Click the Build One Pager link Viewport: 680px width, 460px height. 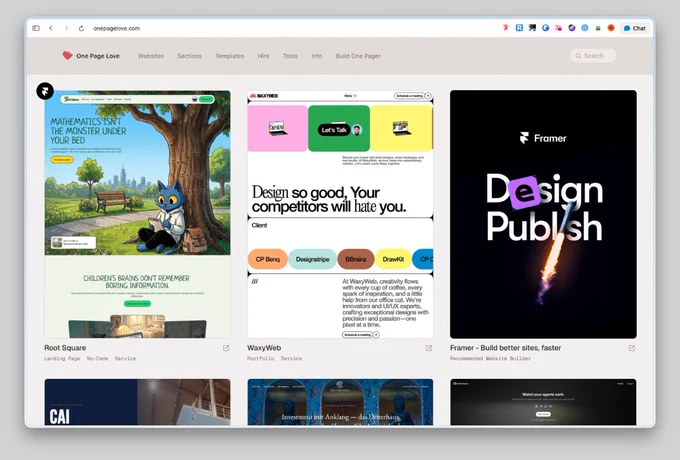pyautogui.click(x=358, y=56)
